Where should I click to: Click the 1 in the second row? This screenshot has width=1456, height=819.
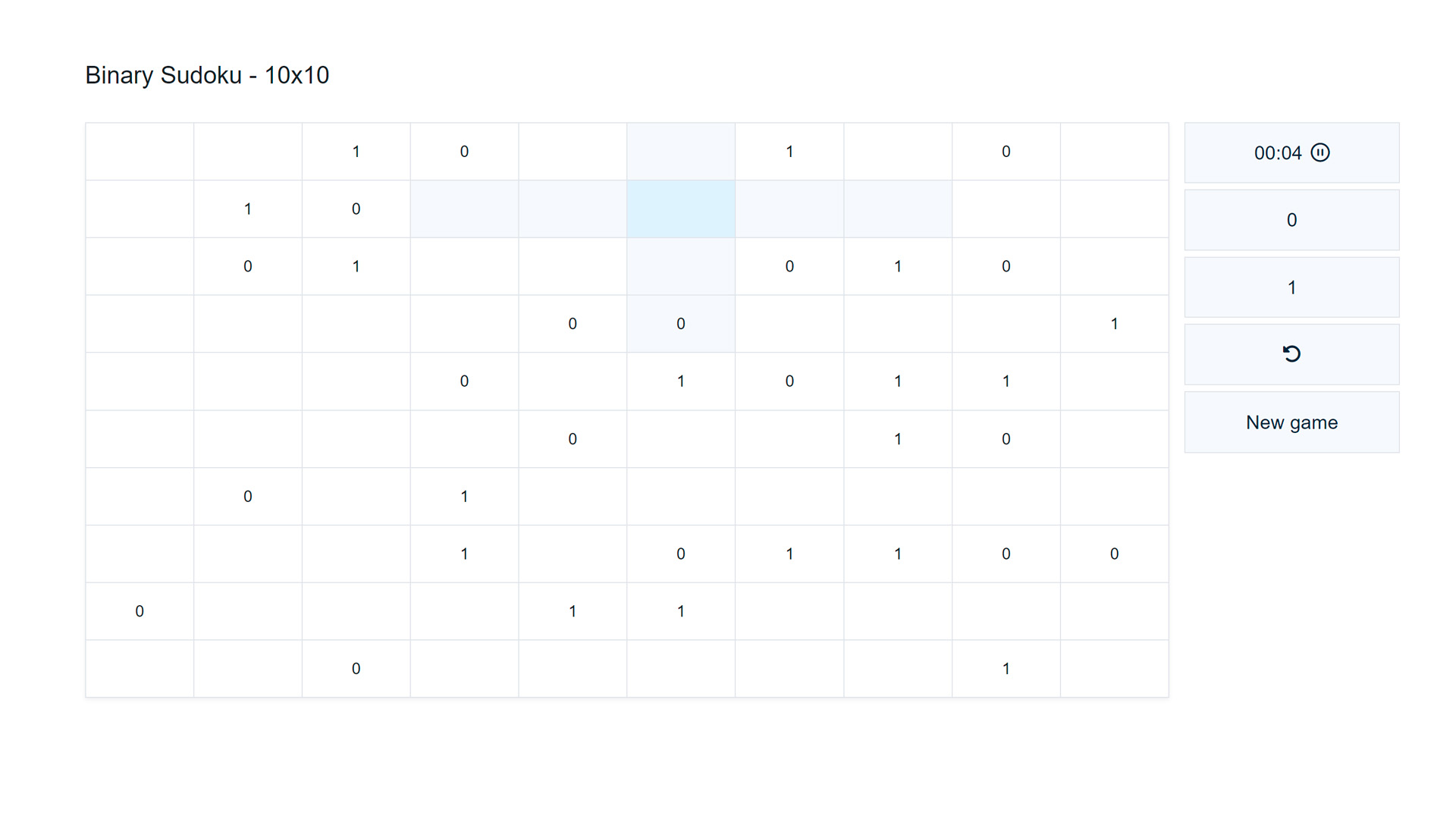click(x=248, y=209)
